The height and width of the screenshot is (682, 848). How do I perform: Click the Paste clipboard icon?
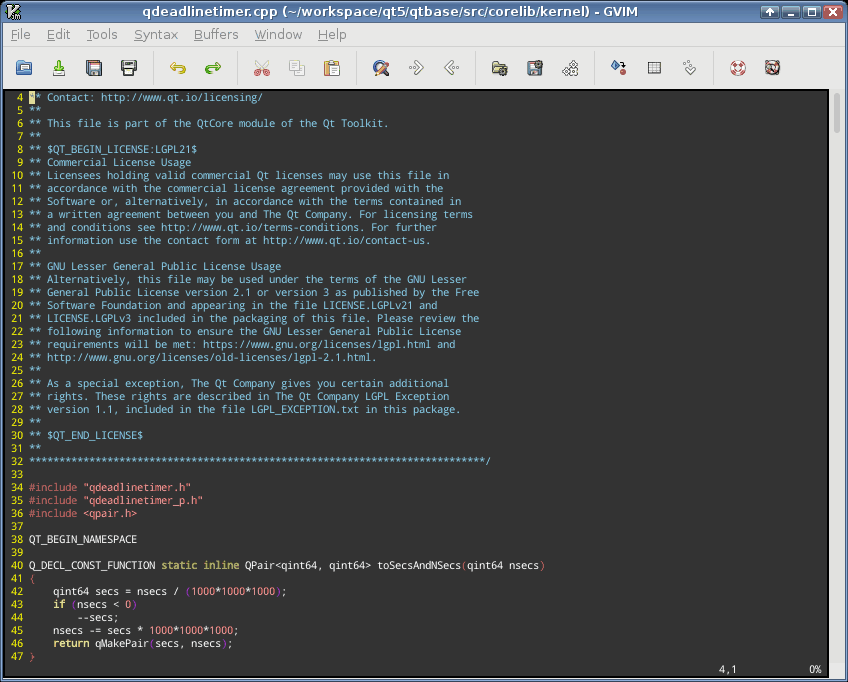click(x=332, y=68)
